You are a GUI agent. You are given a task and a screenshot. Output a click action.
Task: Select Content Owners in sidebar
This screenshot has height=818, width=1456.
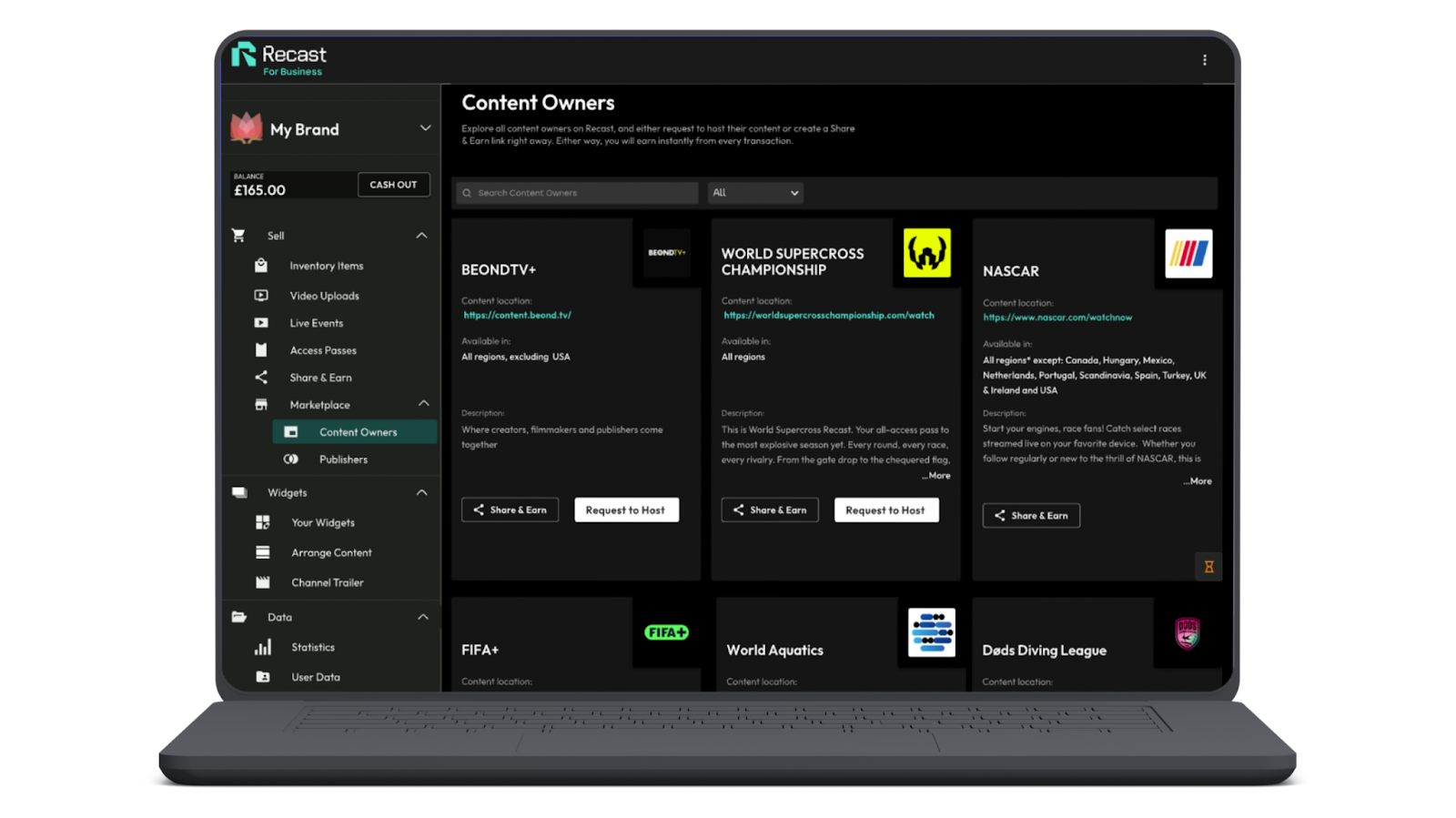355,432
